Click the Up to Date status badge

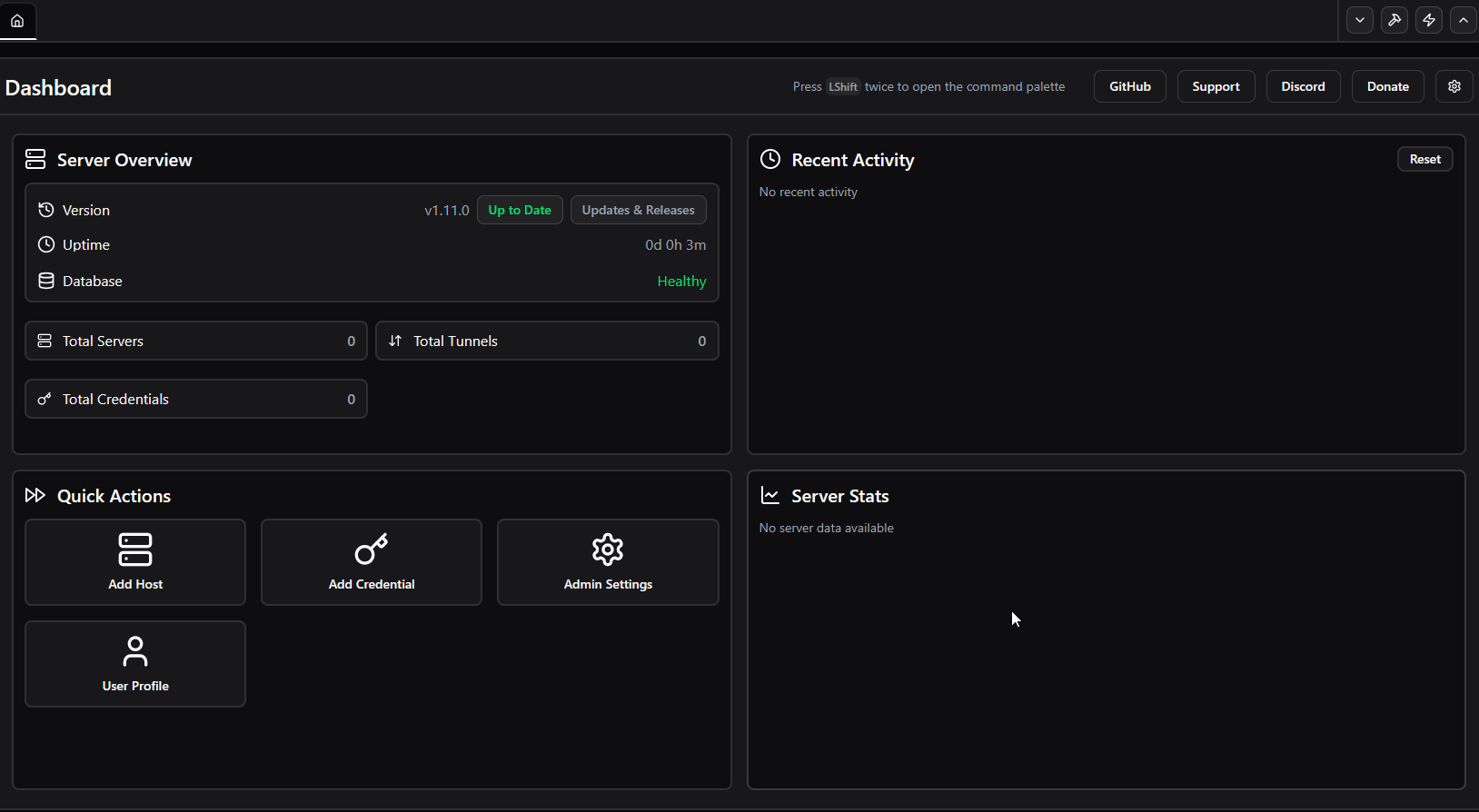pyautogui.click(x=520, y=210)
